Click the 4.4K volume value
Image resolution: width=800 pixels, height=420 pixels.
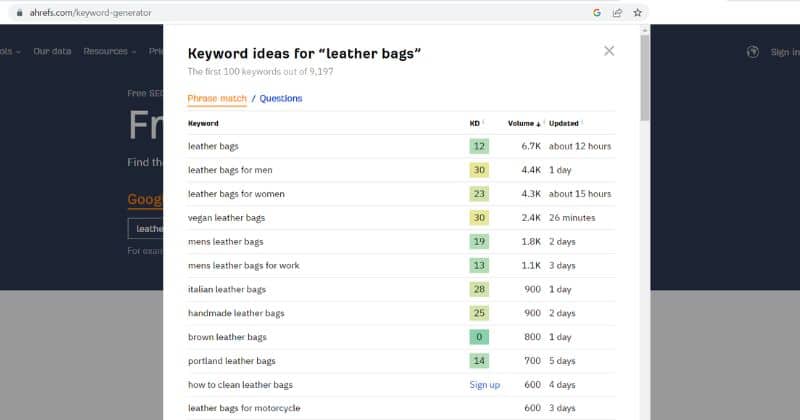(x=531, y=170)
